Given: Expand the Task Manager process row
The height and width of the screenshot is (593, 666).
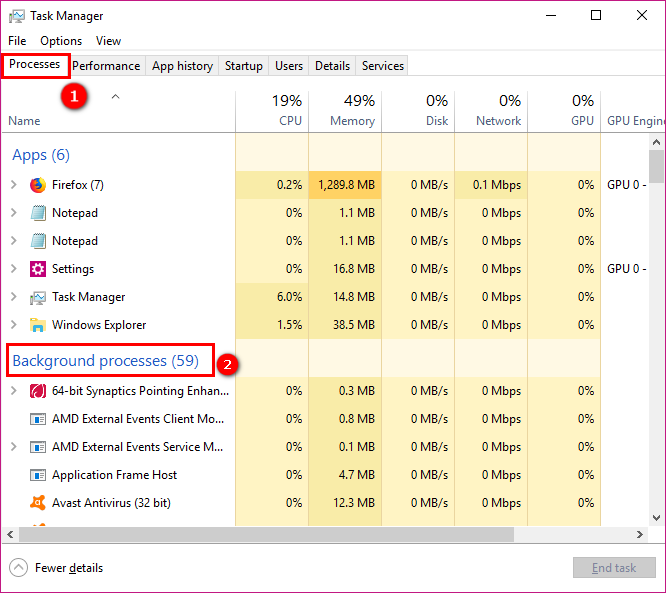Looking at the screenshot, I should click(x=14, y=297).
